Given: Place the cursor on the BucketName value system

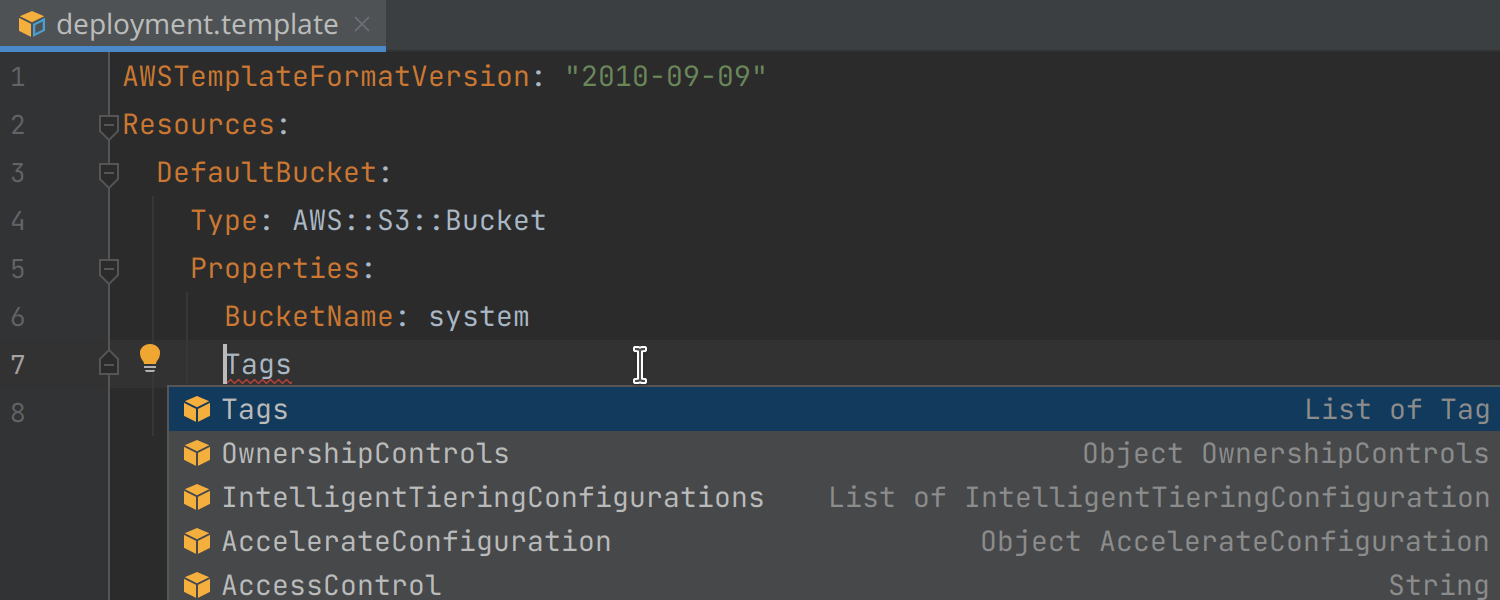Looking at the screenshot, I should (x=478, y=317).
